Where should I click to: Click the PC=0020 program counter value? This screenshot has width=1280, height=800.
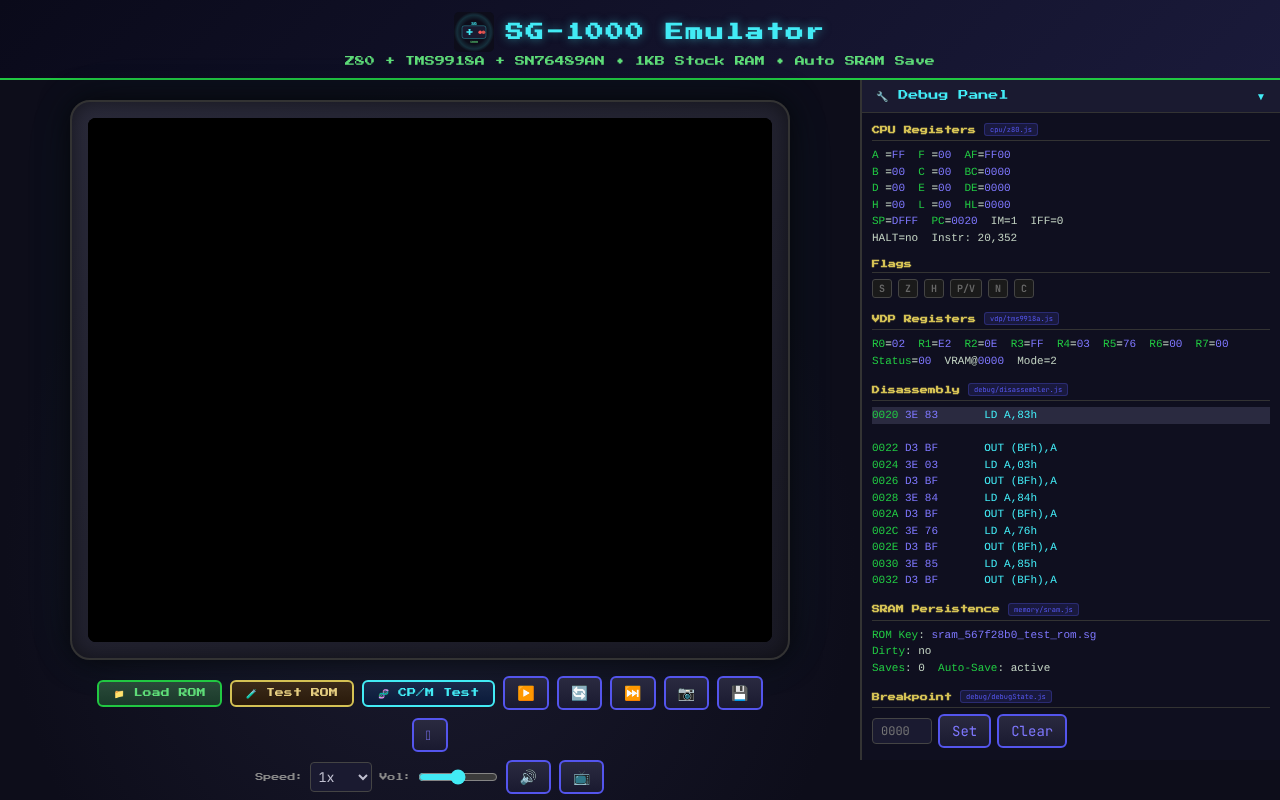click(x=954, y=221)
